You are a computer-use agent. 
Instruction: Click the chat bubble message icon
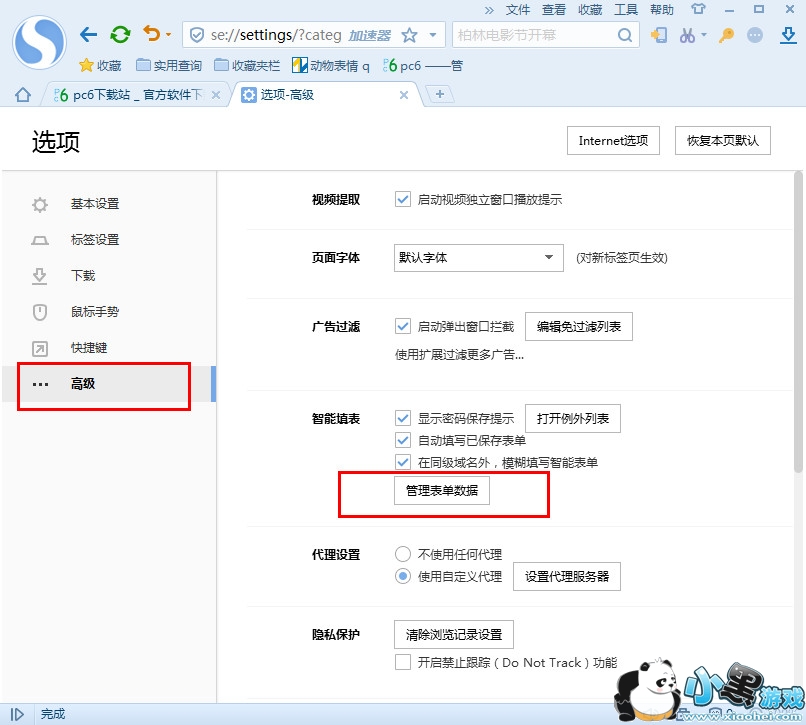755,35
